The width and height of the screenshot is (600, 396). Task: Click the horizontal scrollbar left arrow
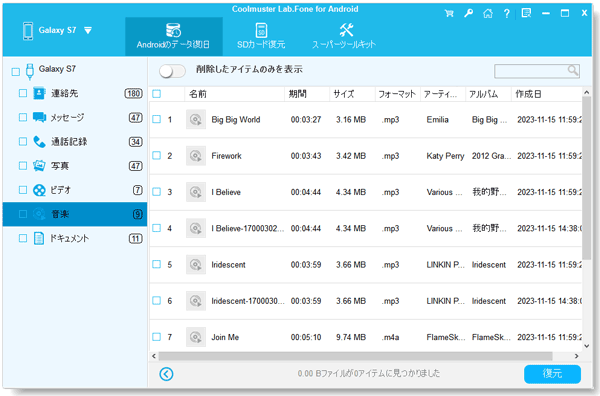154,356
